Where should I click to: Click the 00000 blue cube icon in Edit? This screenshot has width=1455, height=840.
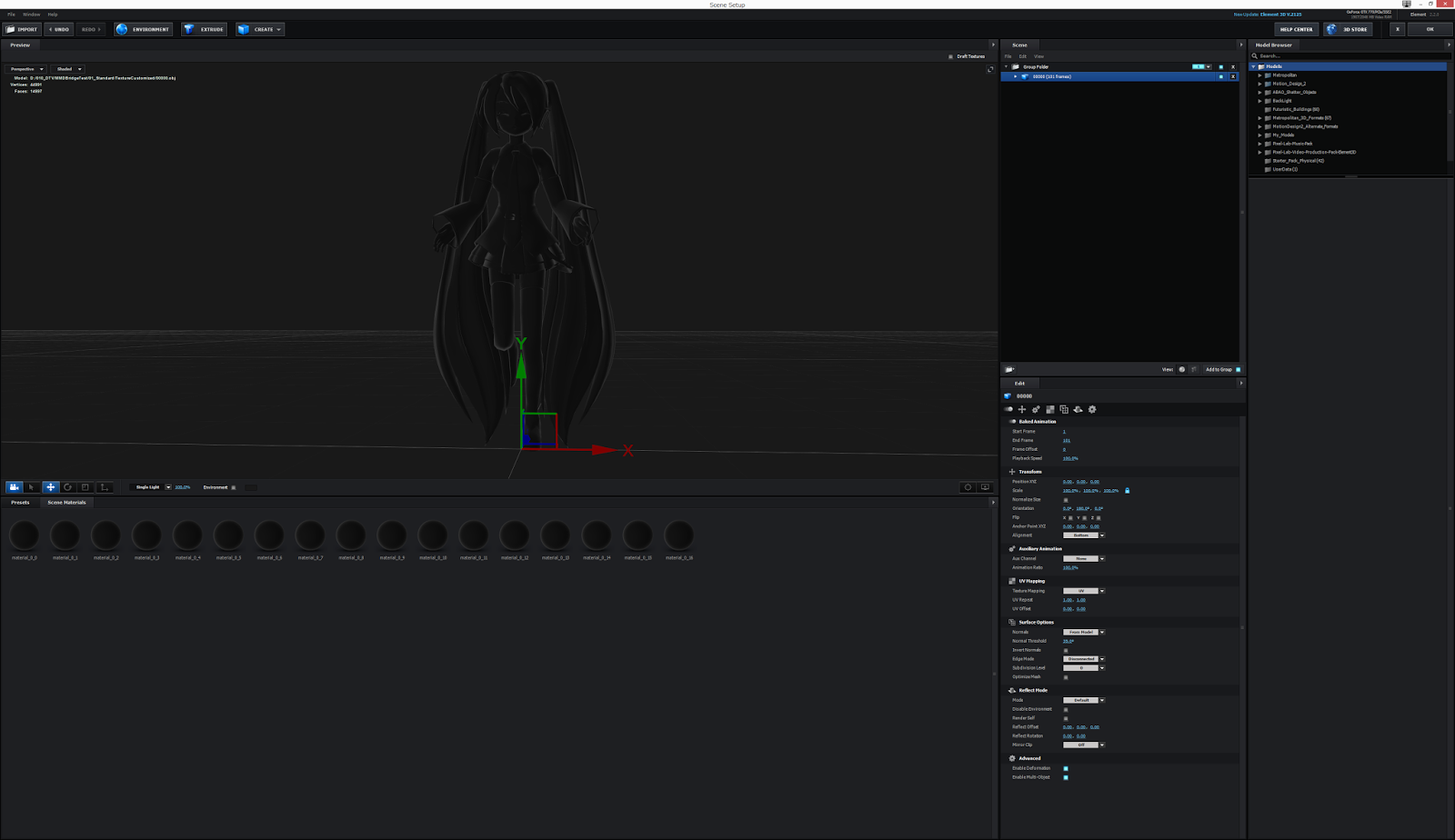[1008, 396]
